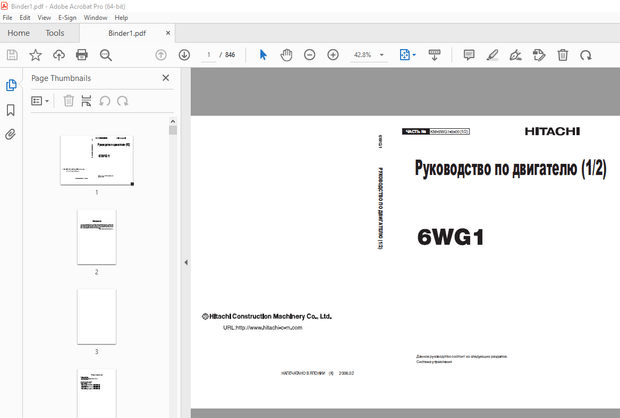The height and width of the screenshot is (418, 620).
Task: Open the E-Sign menu
Action: click(67, 18)
